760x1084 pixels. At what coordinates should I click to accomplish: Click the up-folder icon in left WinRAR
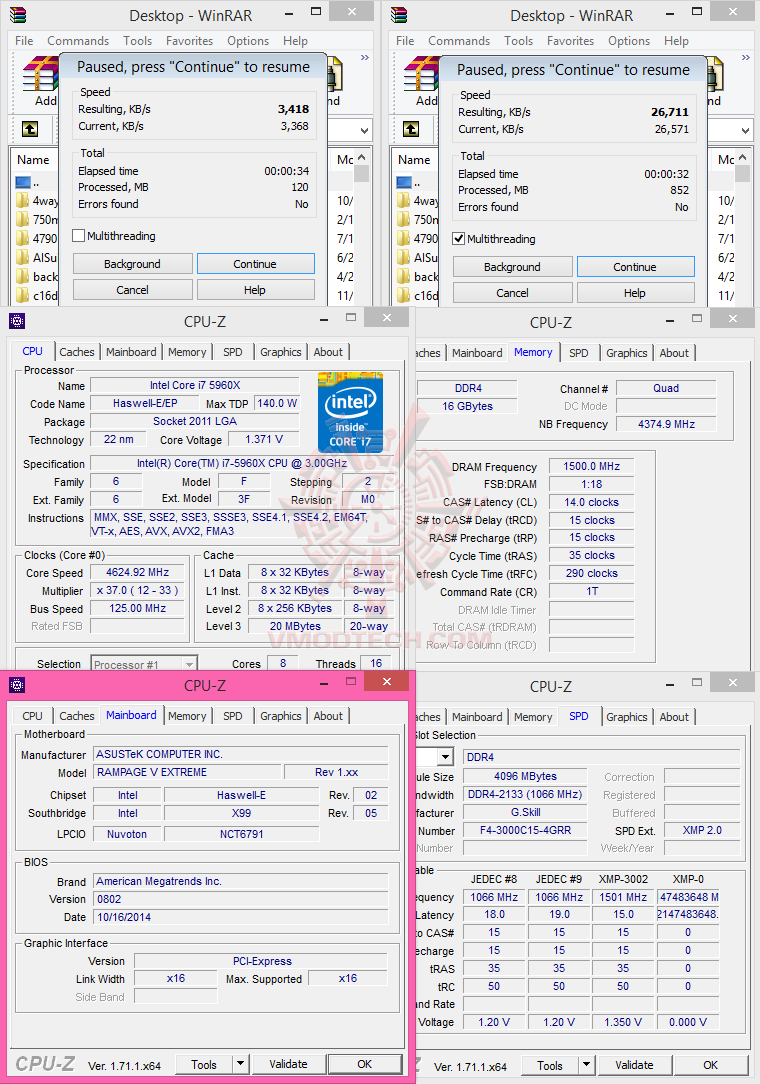pyautogui.click(x=30, y=129)
